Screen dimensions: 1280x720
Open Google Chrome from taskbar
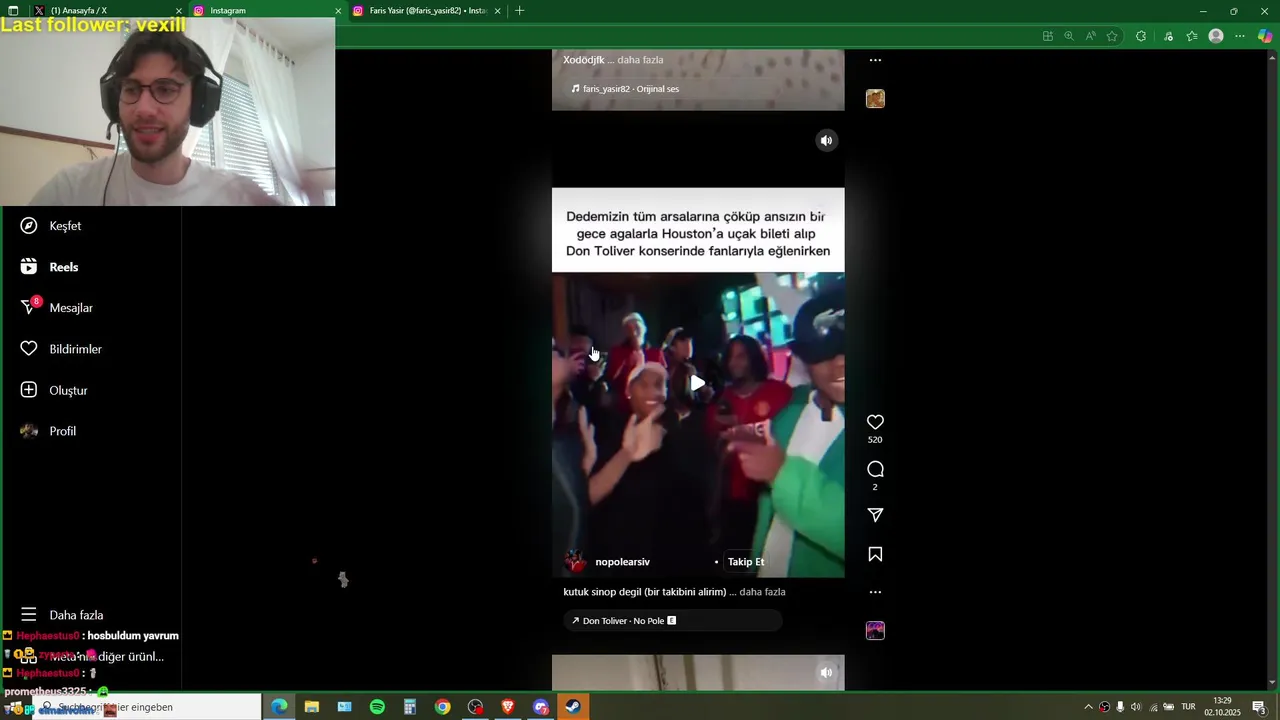(x=443, y=707)
